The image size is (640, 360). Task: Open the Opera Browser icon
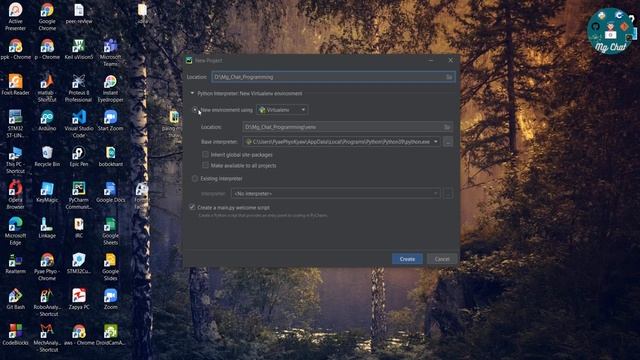pos(16,195)
